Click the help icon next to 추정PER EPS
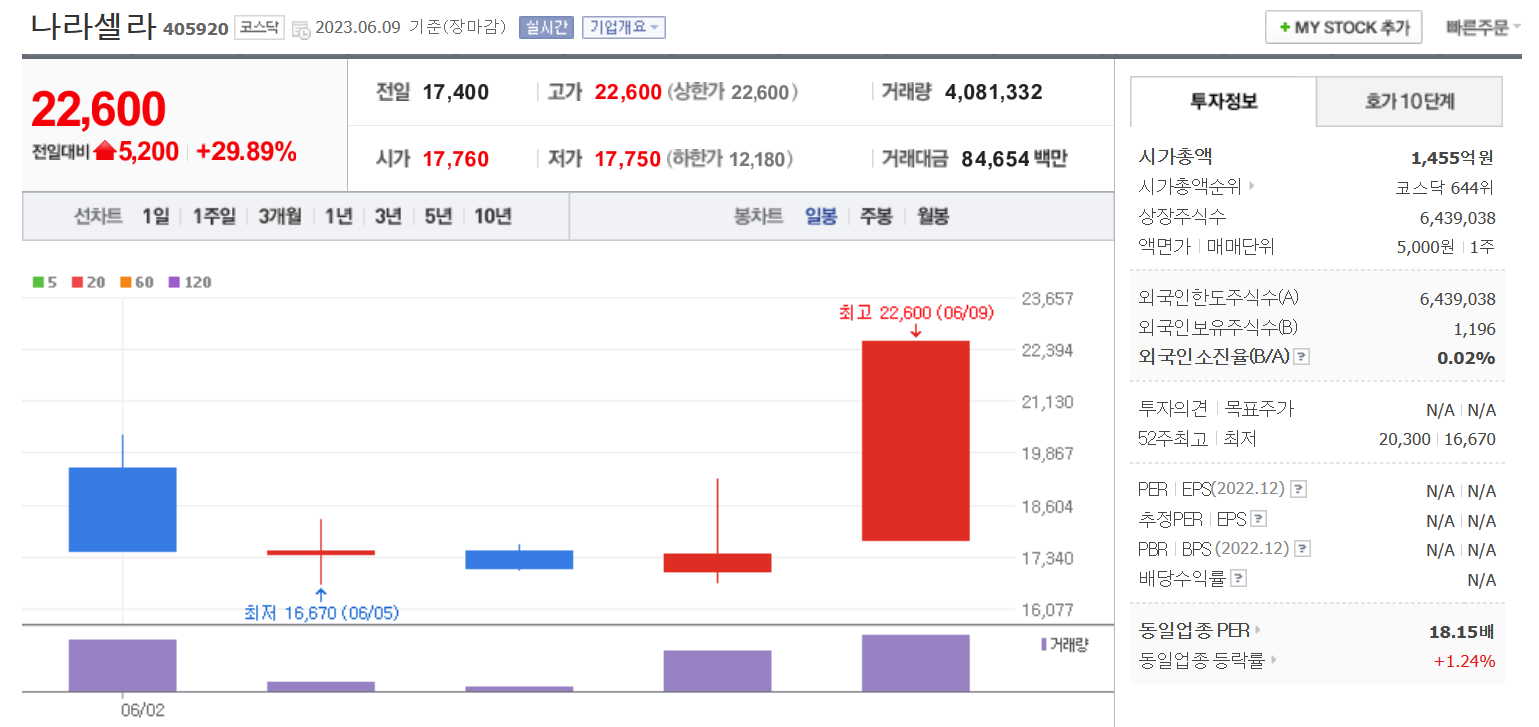1539x727 pixels. [x=1259, y=519]
